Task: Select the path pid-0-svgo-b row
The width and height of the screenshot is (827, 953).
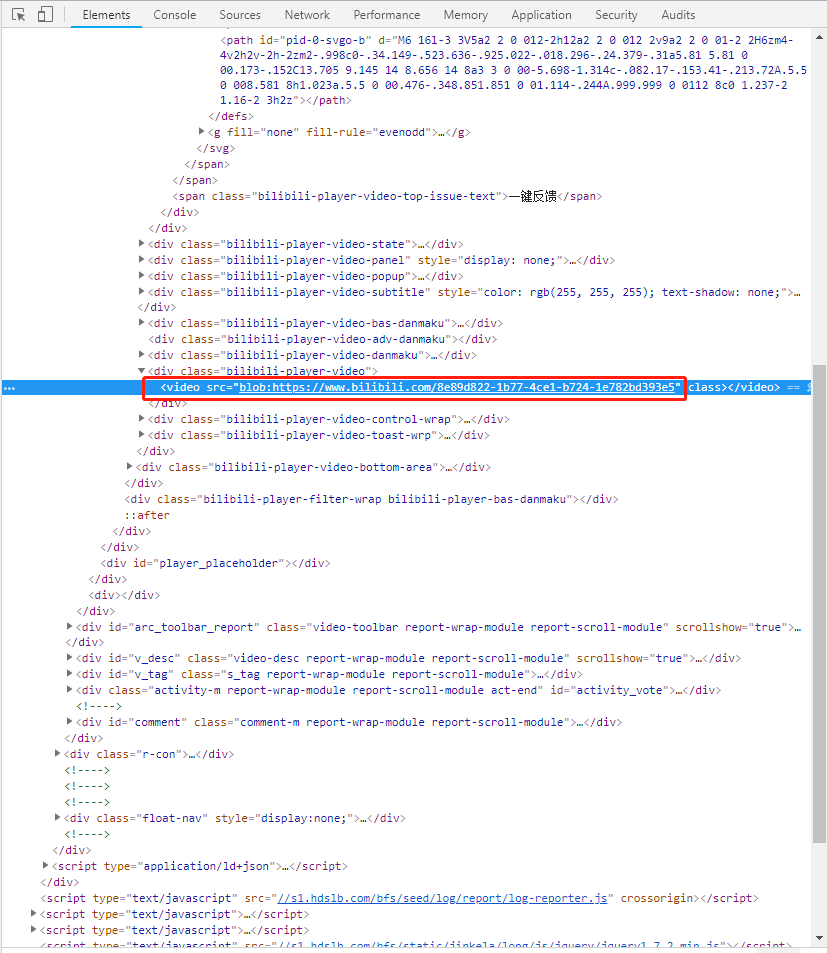Action: (513, 70)
